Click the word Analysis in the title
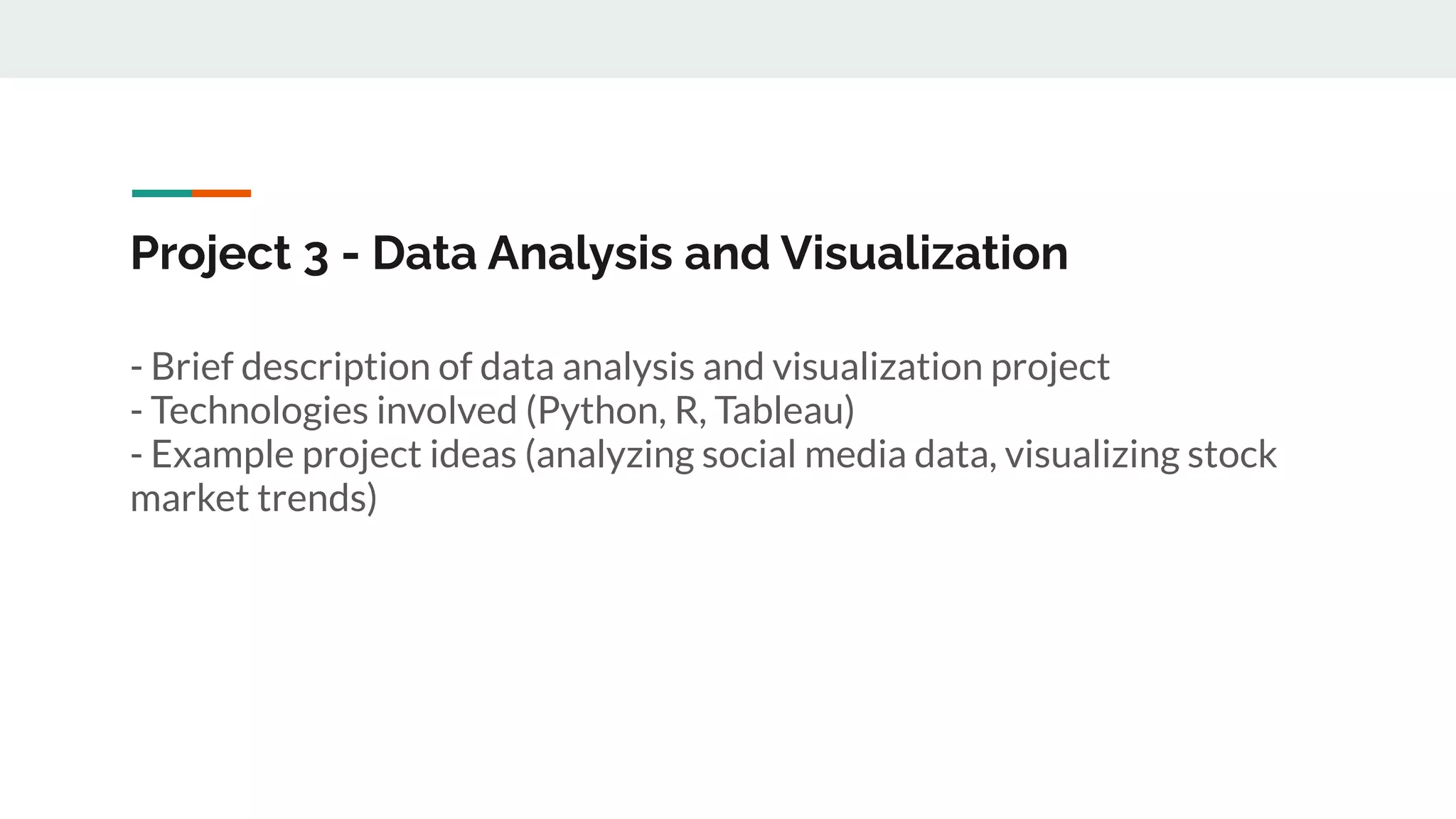 (579, 255)
